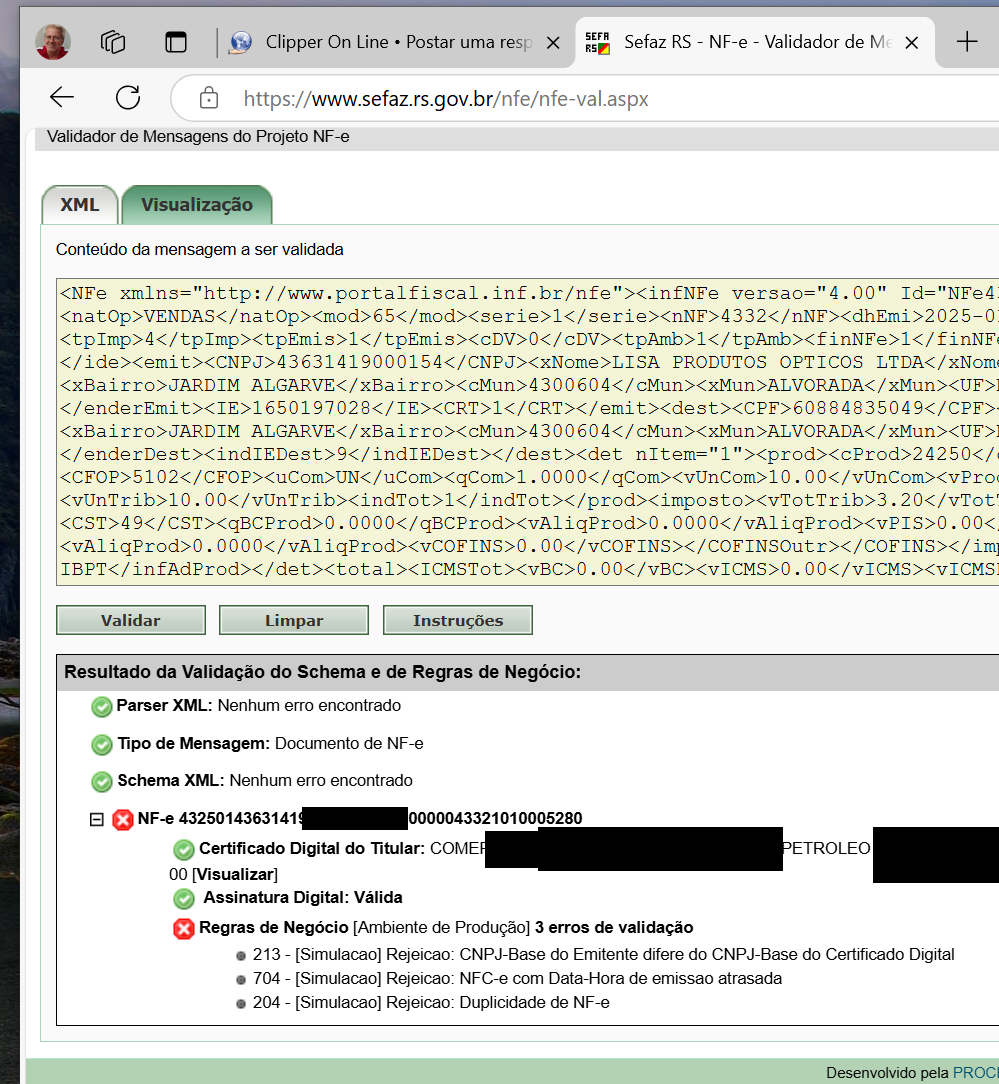Go back to previous page

click(62, 97)
